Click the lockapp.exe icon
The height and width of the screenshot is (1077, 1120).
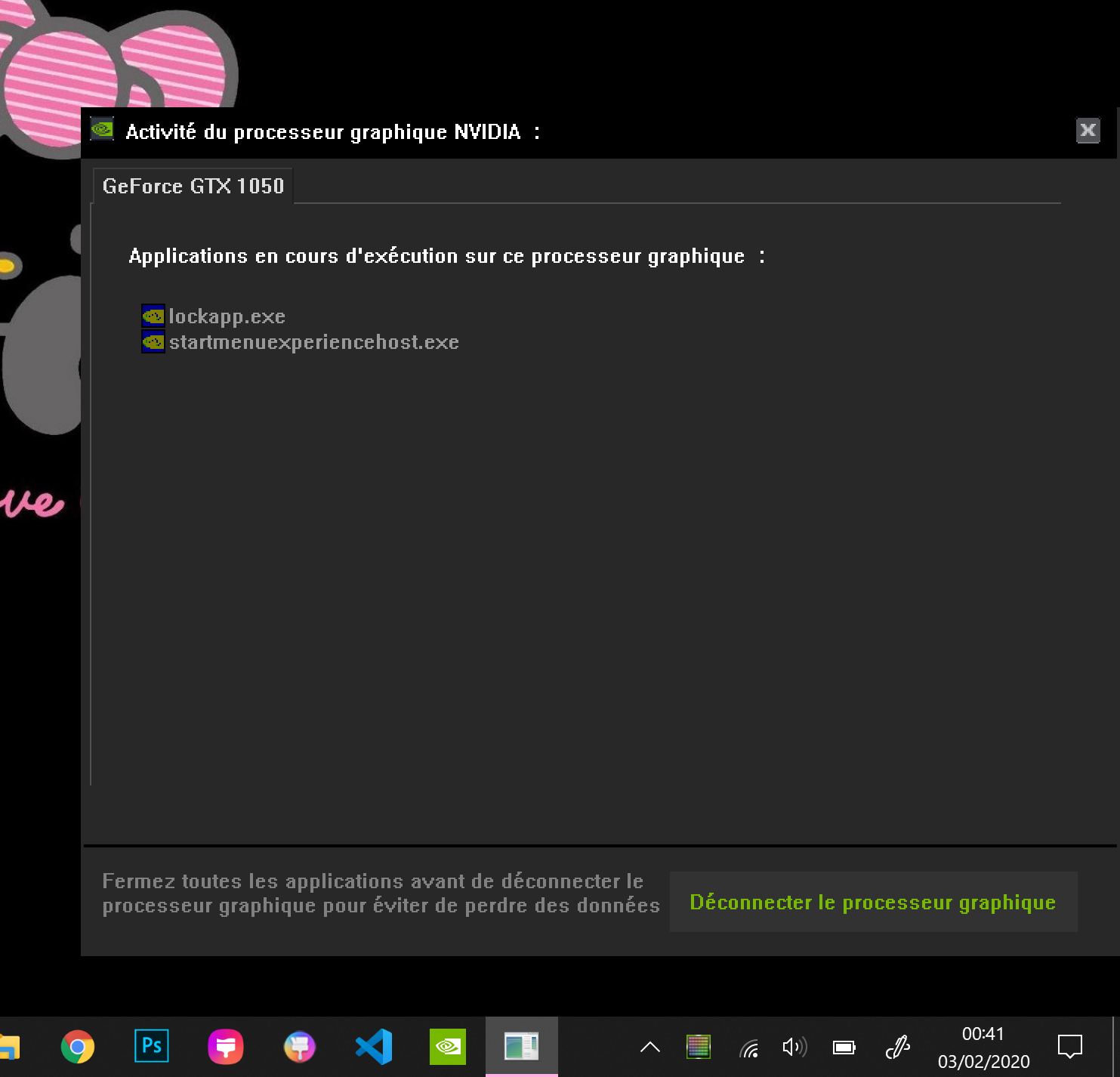coord(153,316)
